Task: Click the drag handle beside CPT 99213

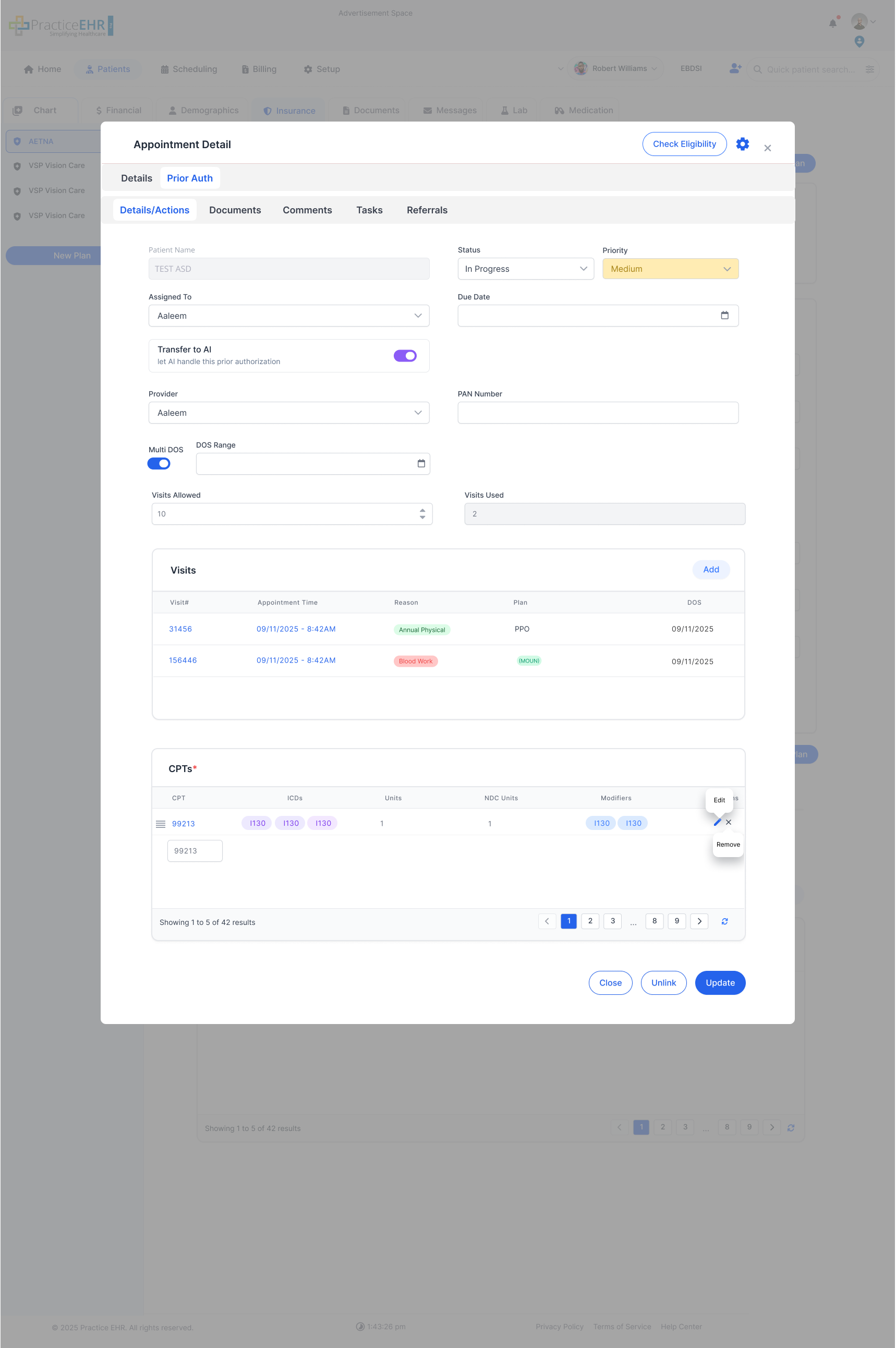Action: pos(161,823)
